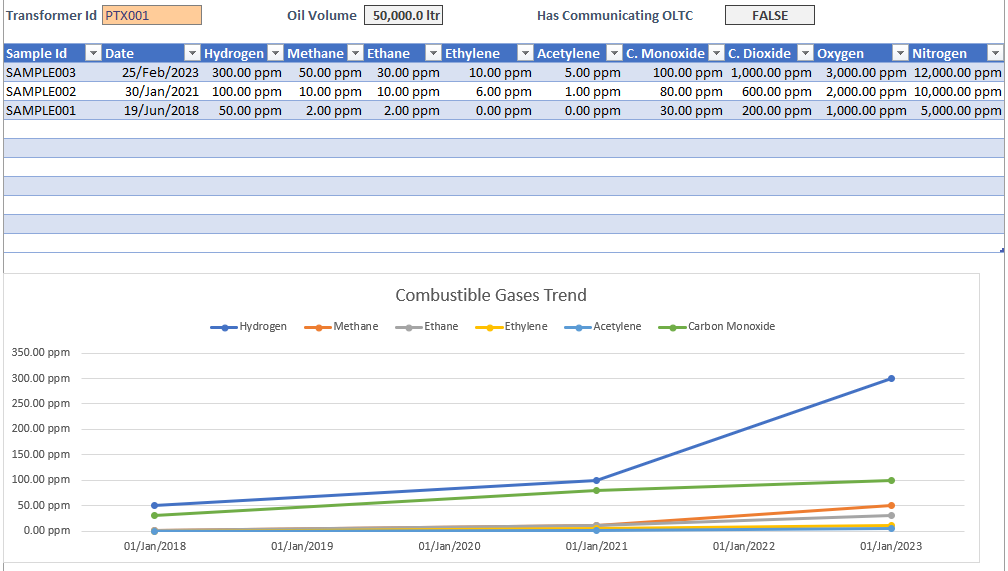Open the C. Monoxide filter dropdown
This screenshot has height=571, width=1008.
pyautogui.click(x=715, y=54)
